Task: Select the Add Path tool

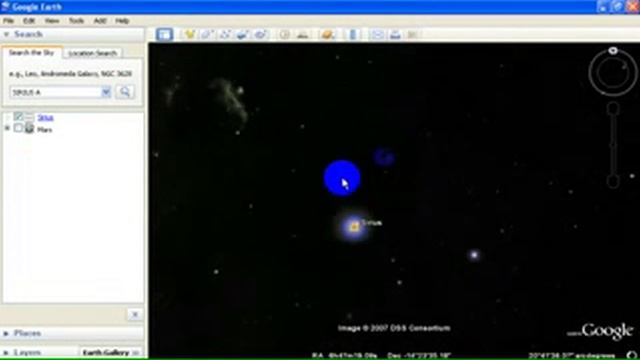Action: point(225,34)
